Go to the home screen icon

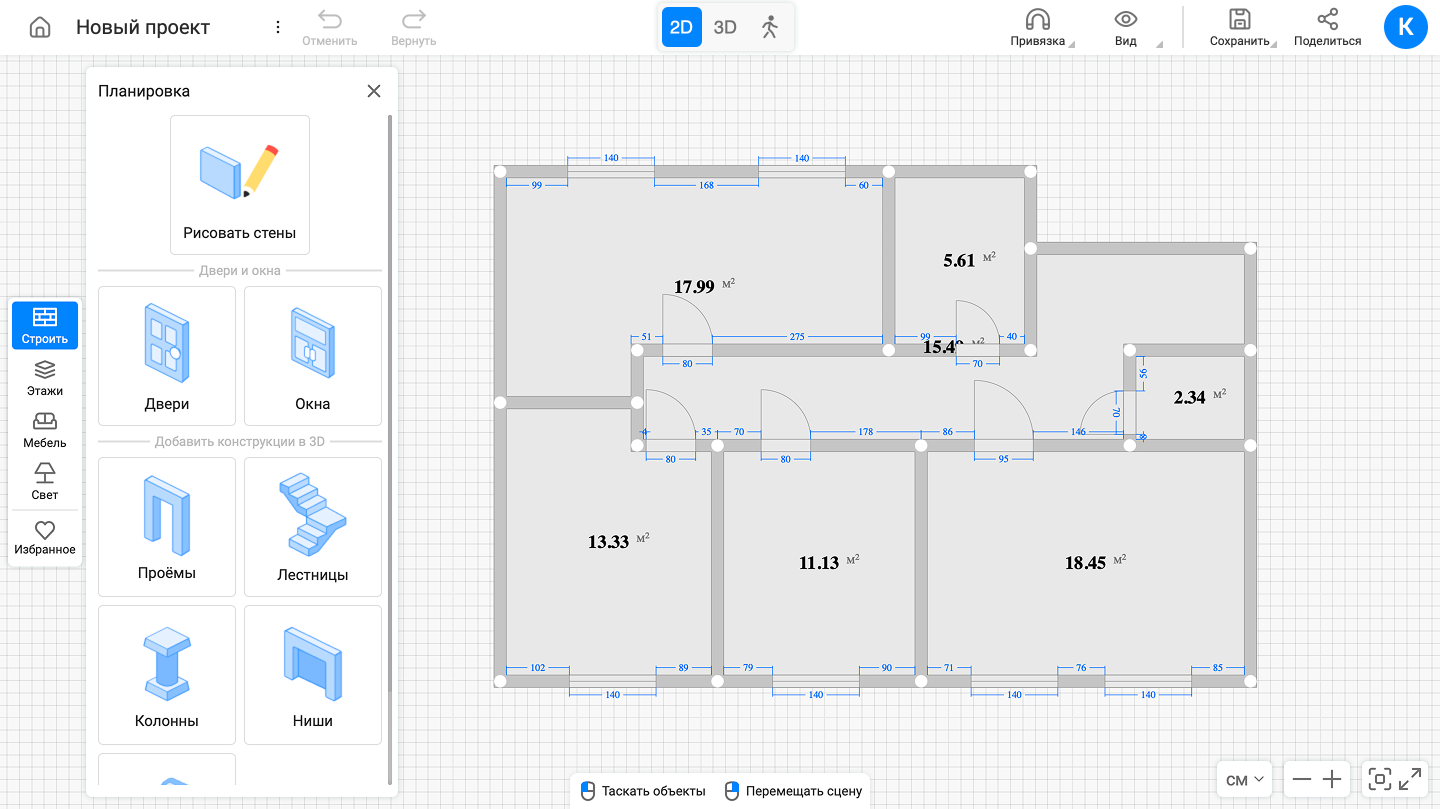(x=40, y=27)
